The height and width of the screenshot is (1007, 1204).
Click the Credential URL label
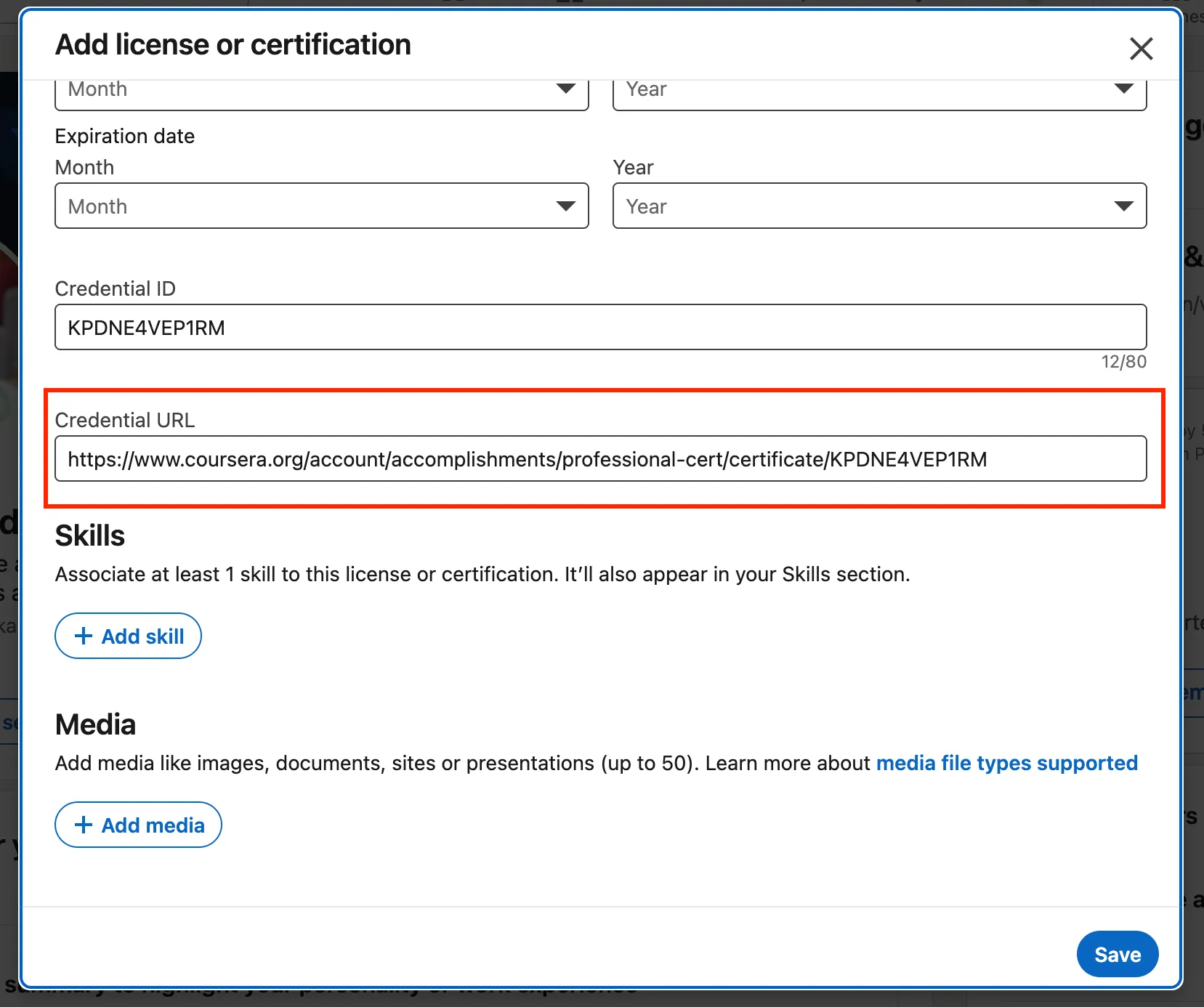125,420
